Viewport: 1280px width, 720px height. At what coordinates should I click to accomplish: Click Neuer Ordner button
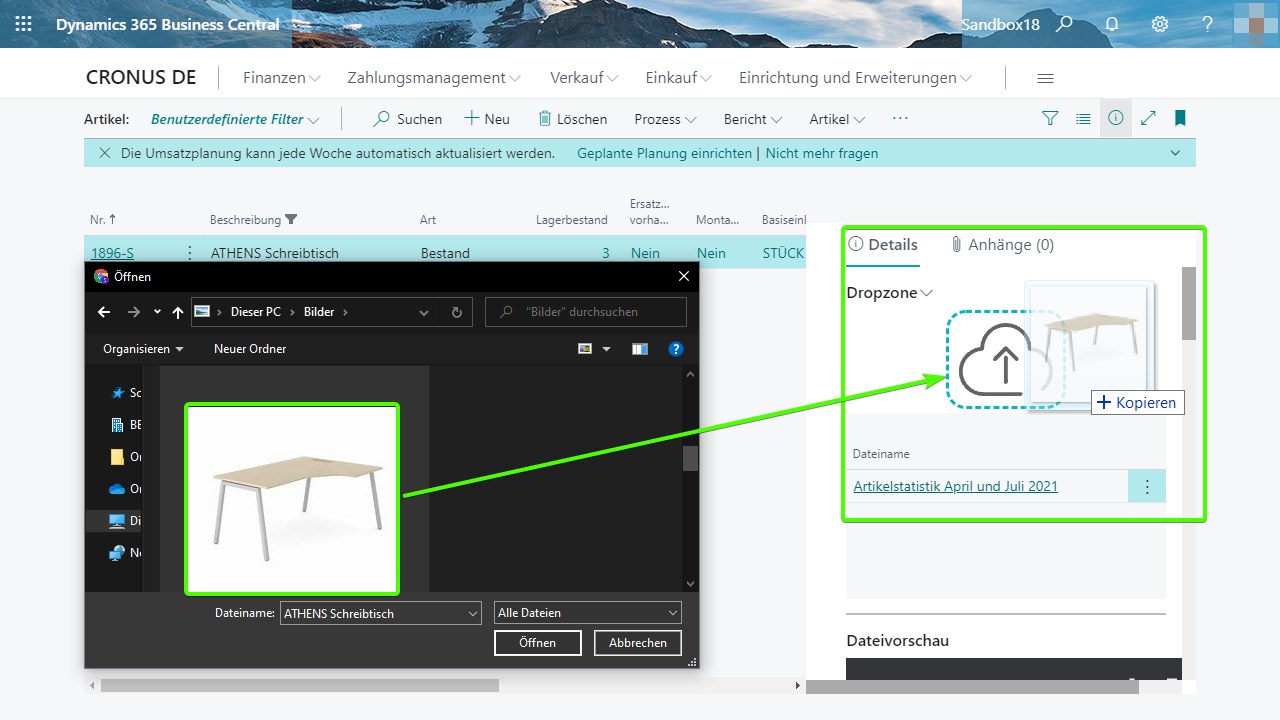[x=250, y=349]
